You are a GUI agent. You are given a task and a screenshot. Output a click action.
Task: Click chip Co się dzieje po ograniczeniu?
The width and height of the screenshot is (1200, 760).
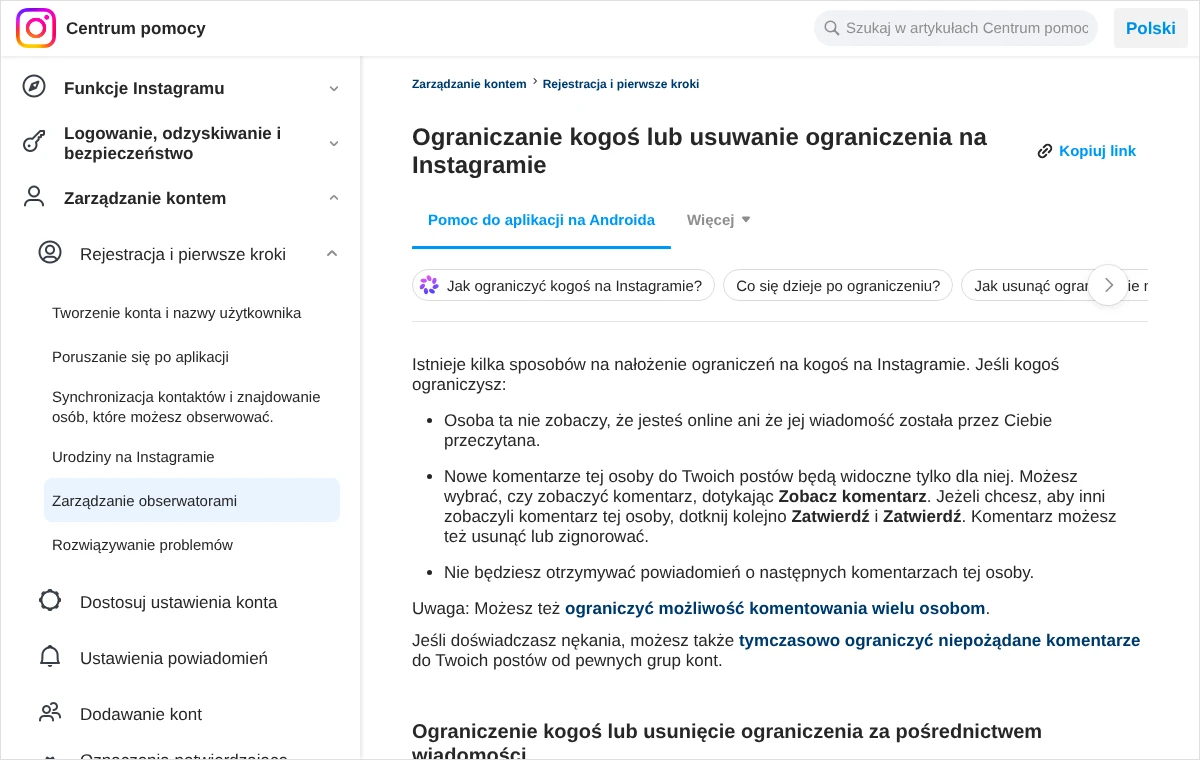click(838, 285)
